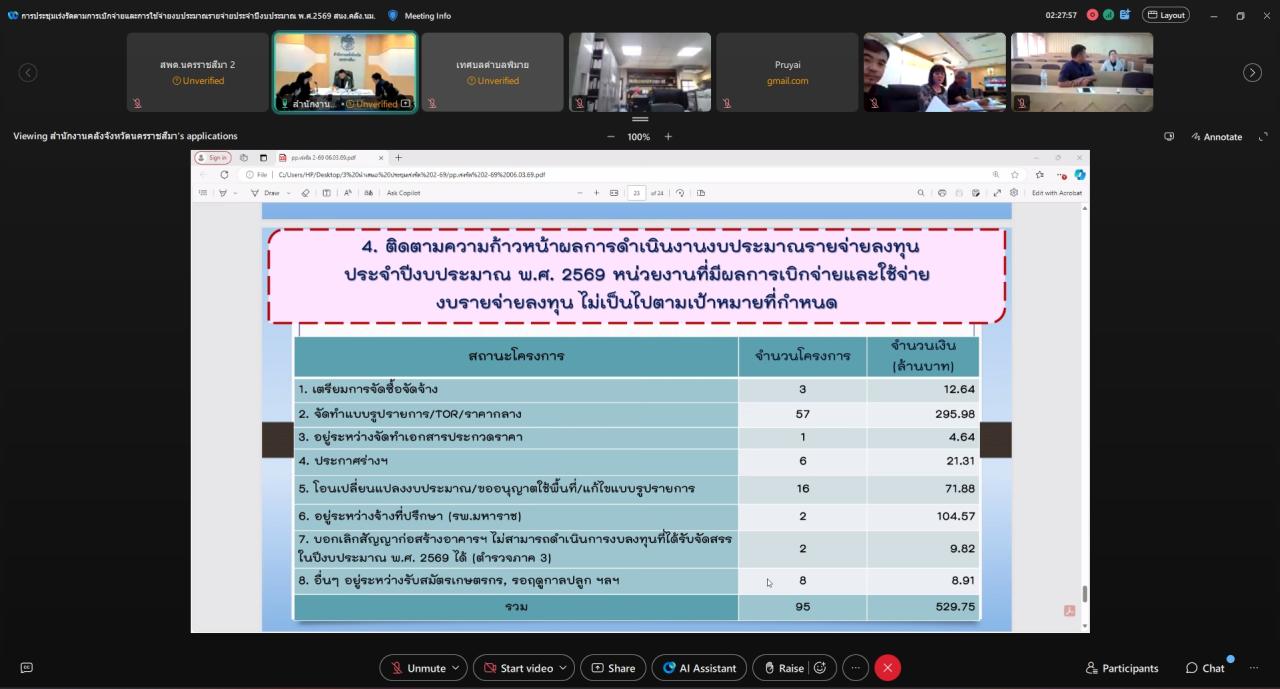The height and width of the screenshot is (689, 1280).
Task: Expand the audio options arrow beside Unmute
Action: click(x=457, y=668)
